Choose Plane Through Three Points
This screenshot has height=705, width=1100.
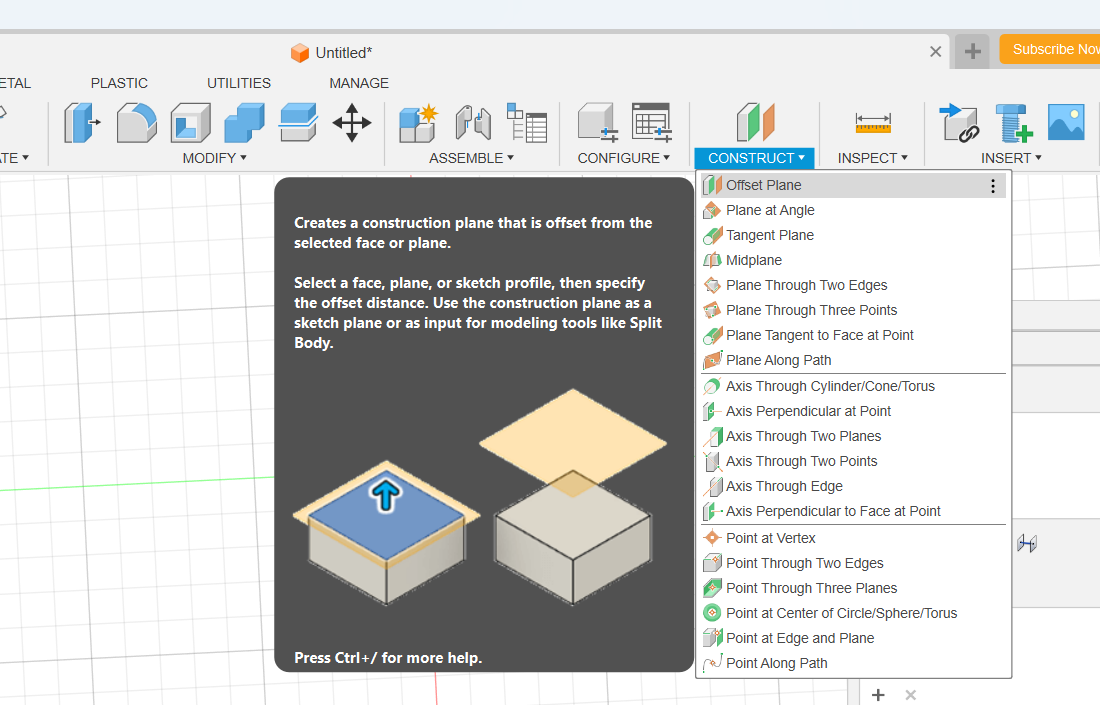click(x=853, y=310)
